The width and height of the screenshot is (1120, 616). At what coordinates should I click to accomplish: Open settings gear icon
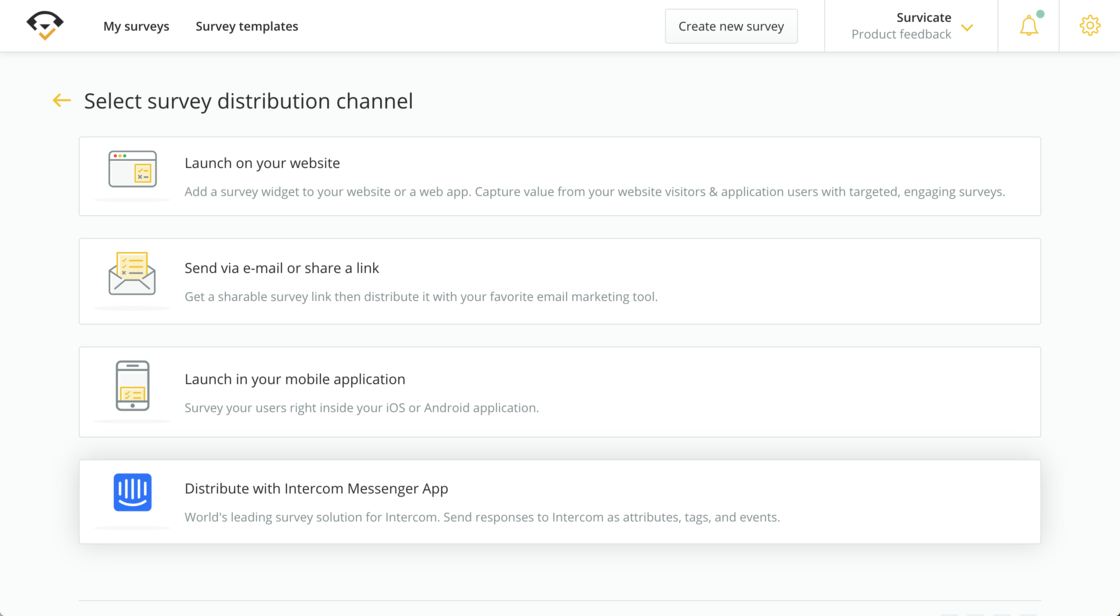pos(1090,26)
